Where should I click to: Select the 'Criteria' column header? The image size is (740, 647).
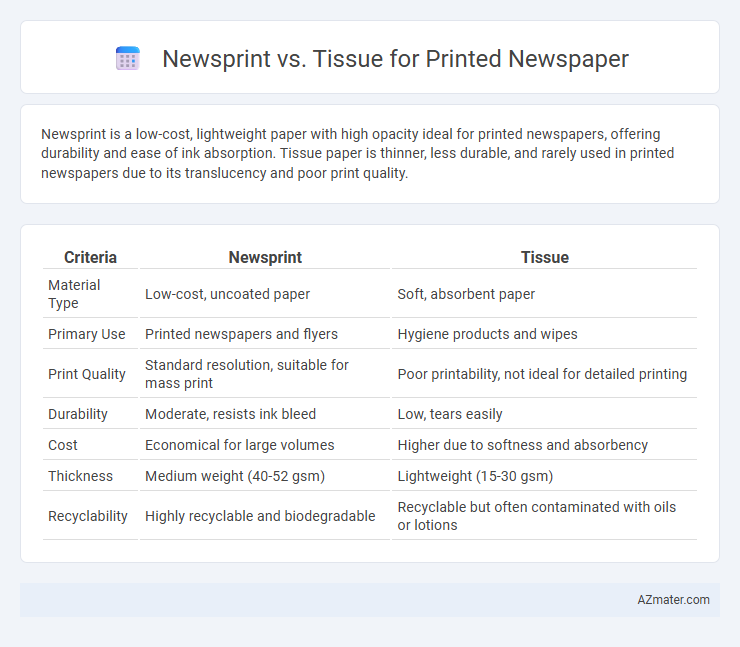(x=90, y=257)
